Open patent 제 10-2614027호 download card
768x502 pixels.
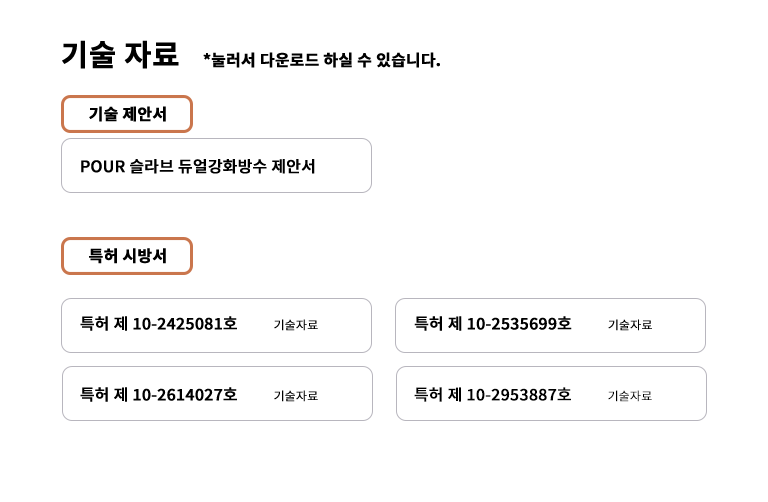[x=217, y=393]
